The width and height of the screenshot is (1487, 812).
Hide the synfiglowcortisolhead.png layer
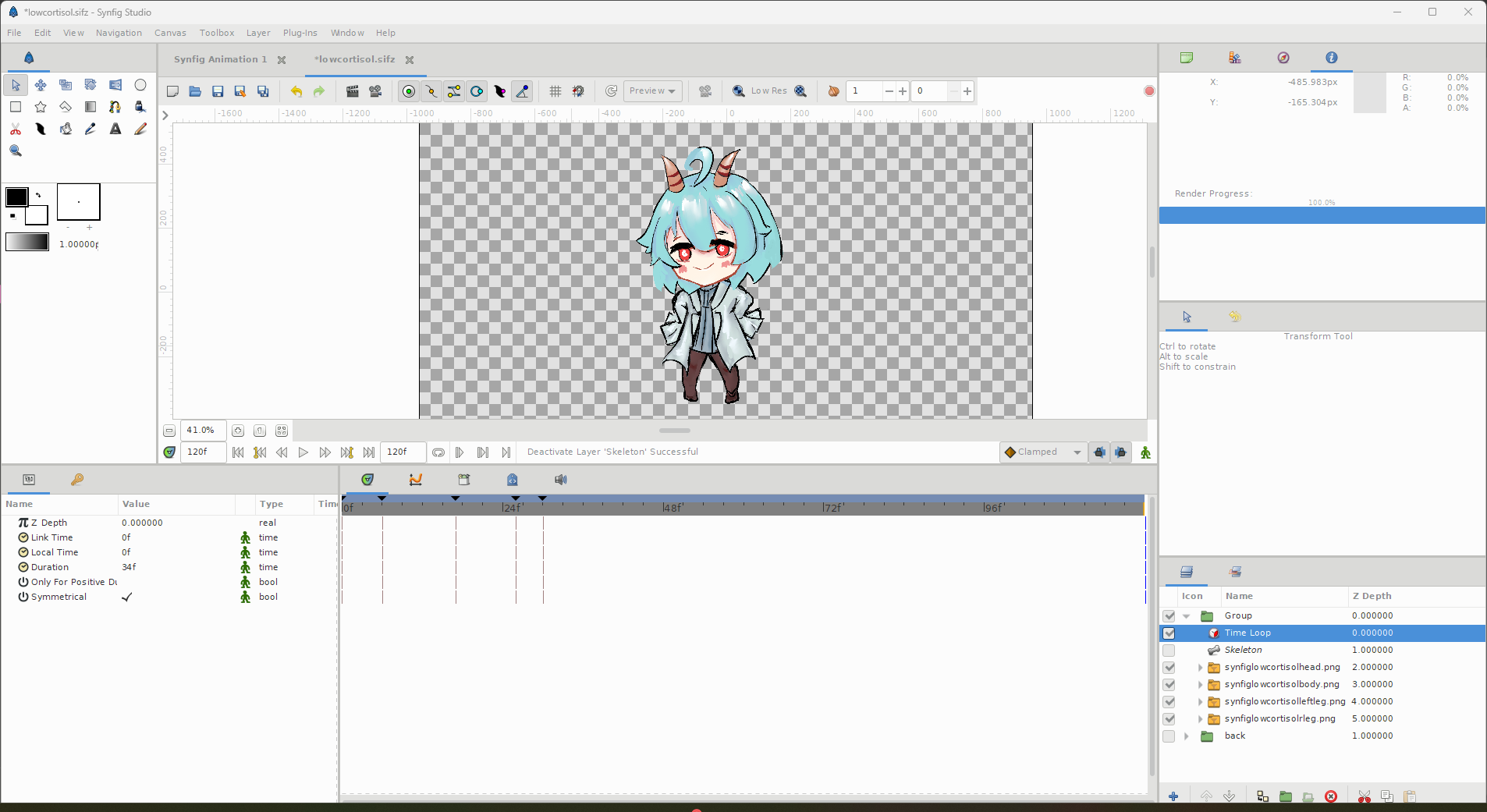pyautogui.click(x=1169, y=668)
